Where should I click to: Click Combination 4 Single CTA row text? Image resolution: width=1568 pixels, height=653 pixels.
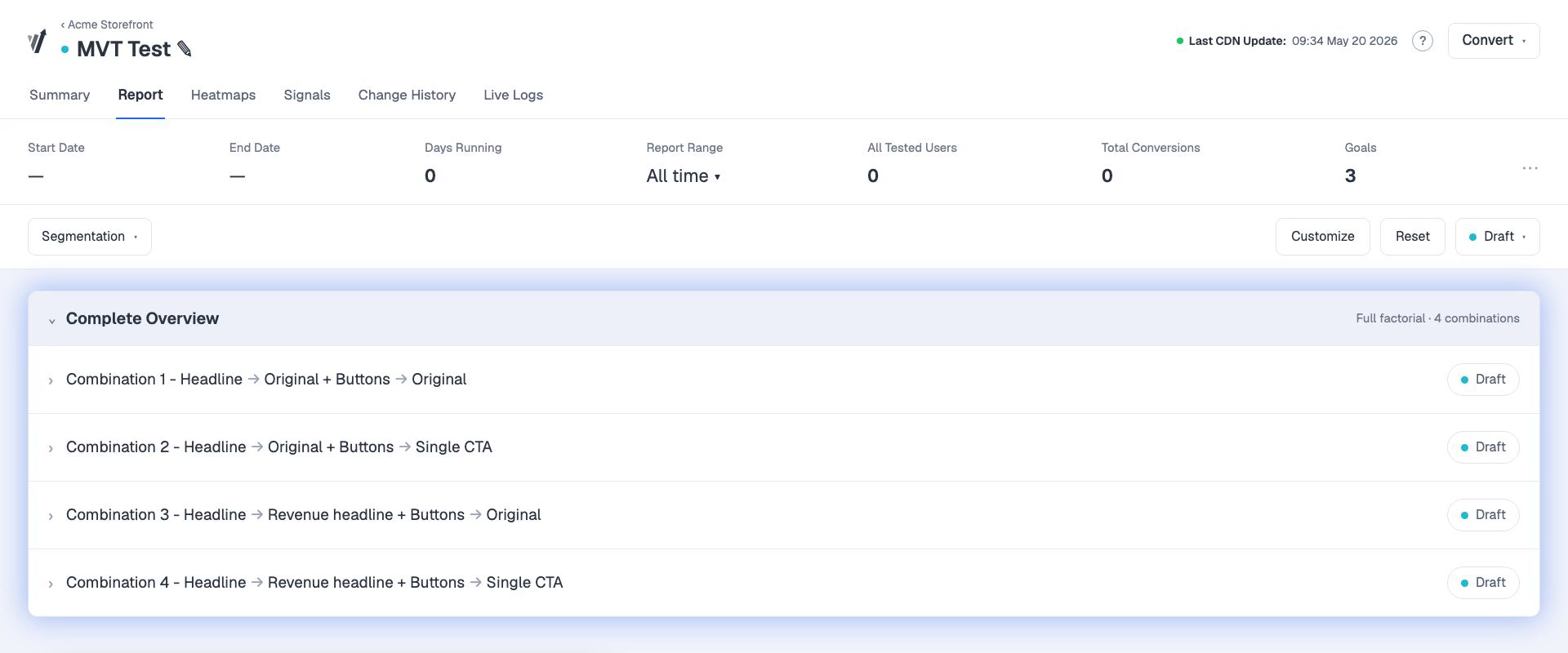click(x=314, y=583)
